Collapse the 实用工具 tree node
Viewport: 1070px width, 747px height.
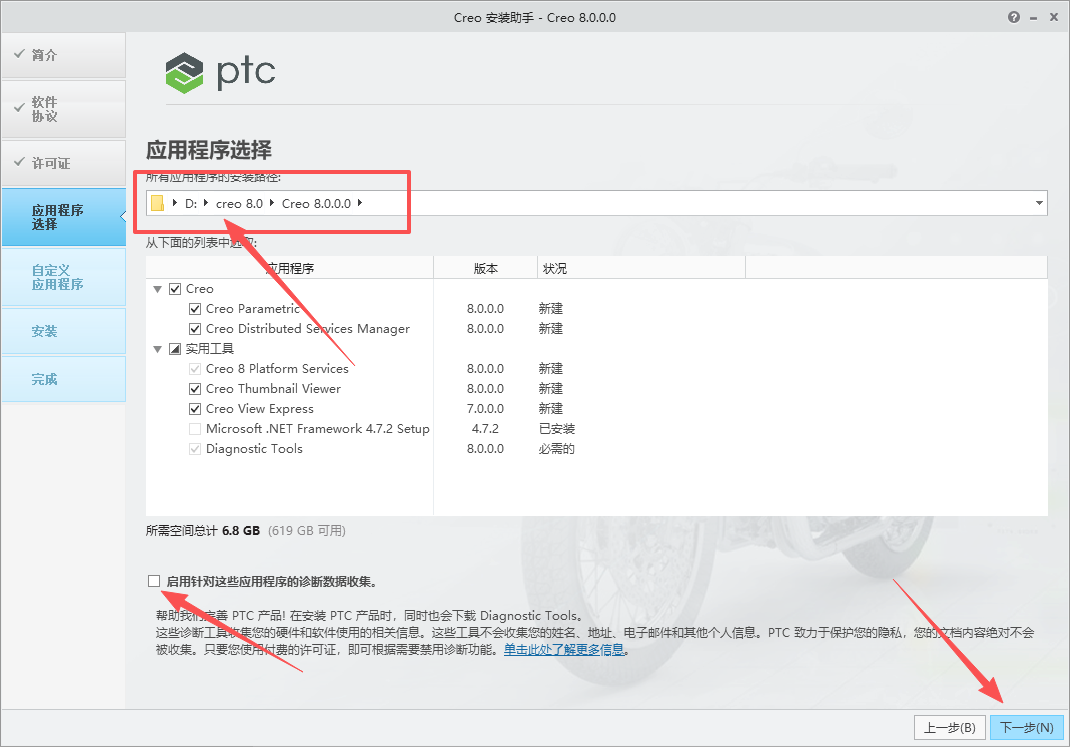158,348
